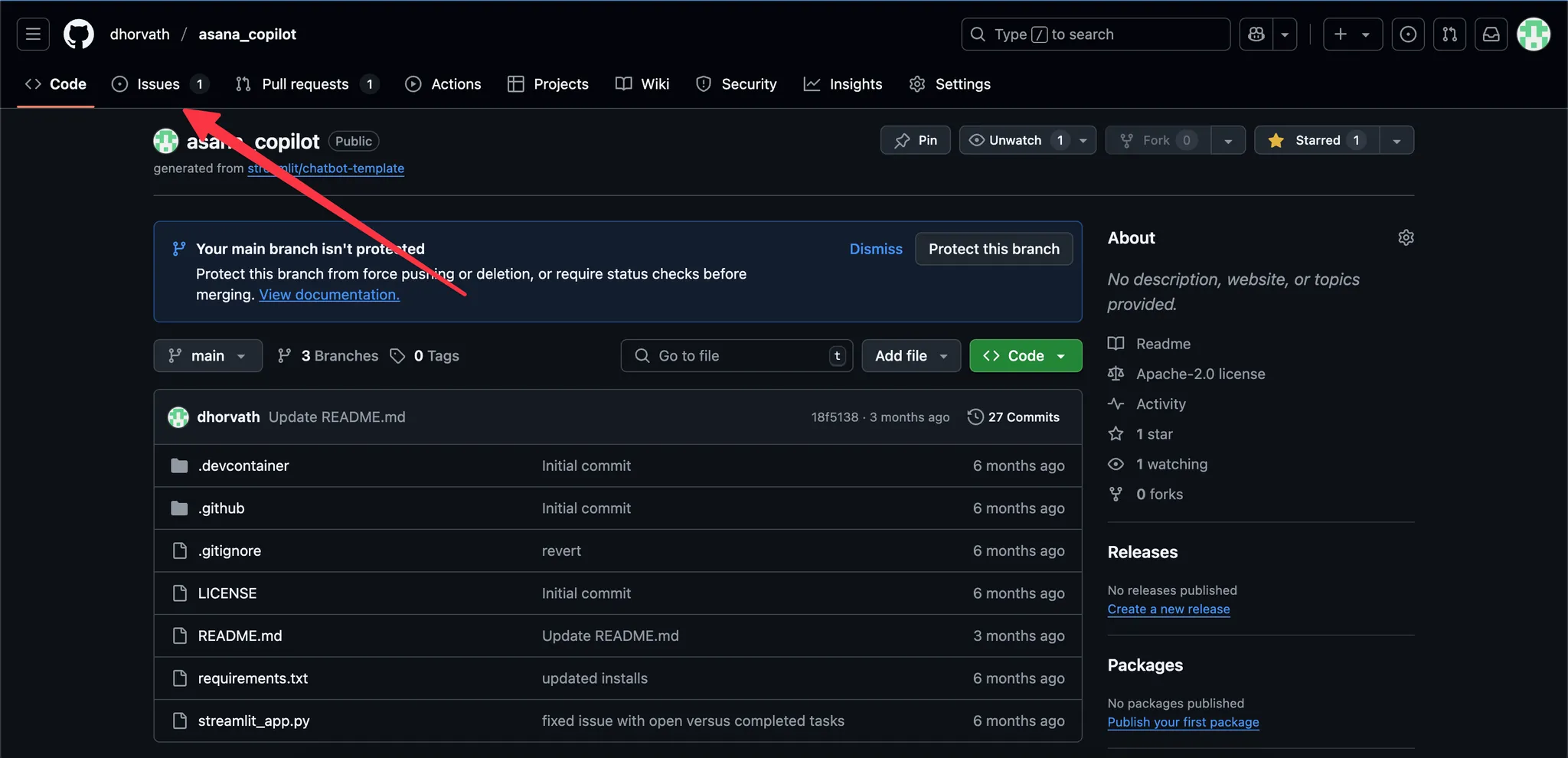Expand the Fork options dropdown arrow
The width and height of the screenshot is (1568, 758).
pos(1228,140)
